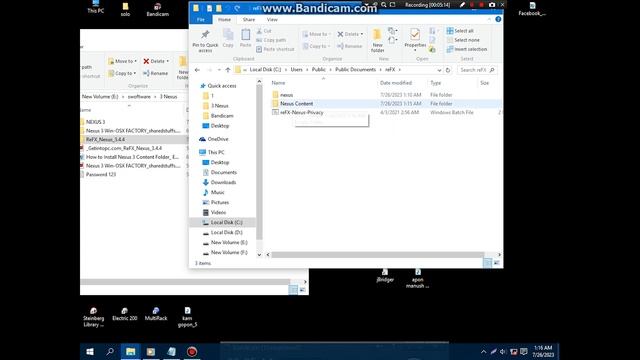The image size is (640, 360).
Task: Select NEXUS 3 folder in back window
Action: click(x=96, y=122)
